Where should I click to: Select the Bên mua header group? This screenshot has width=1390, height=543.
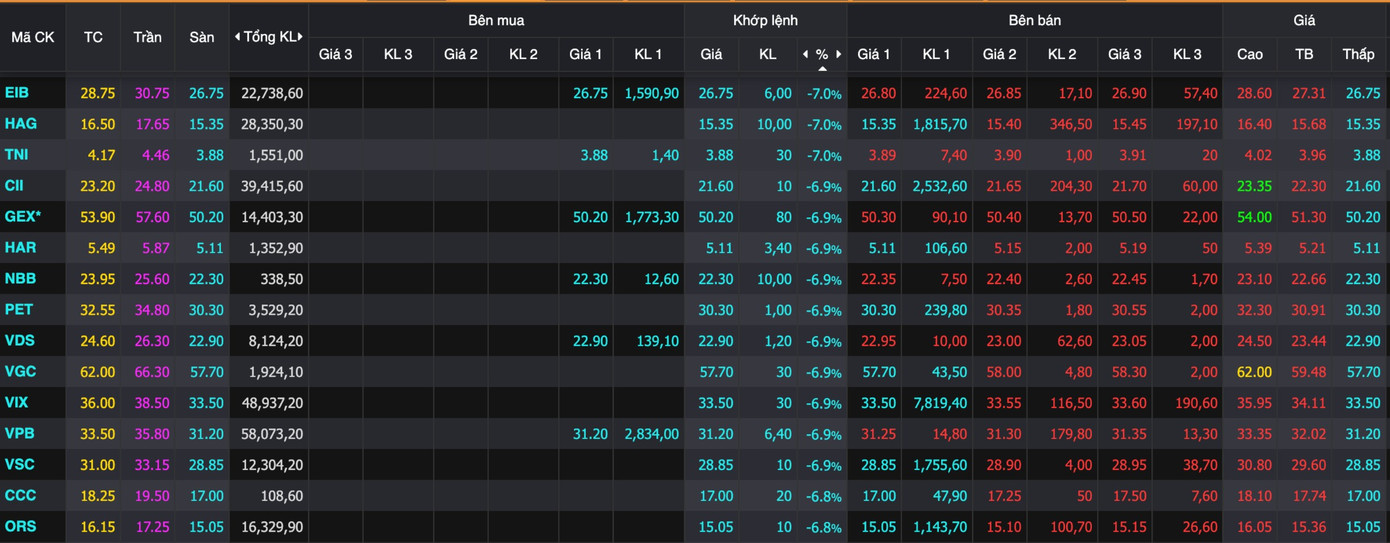tap(496, 20)
